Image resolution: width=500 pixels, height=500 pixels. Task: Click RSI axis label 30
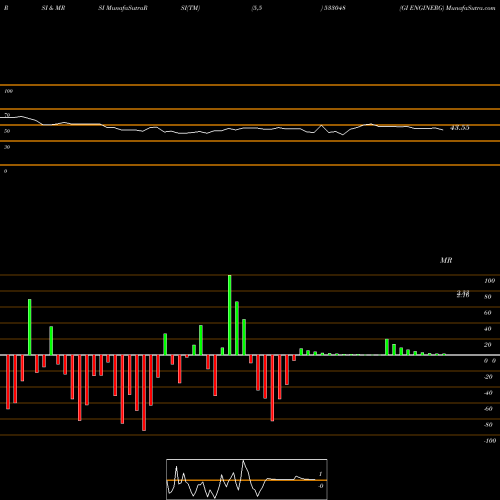click(x=7, y=147)
